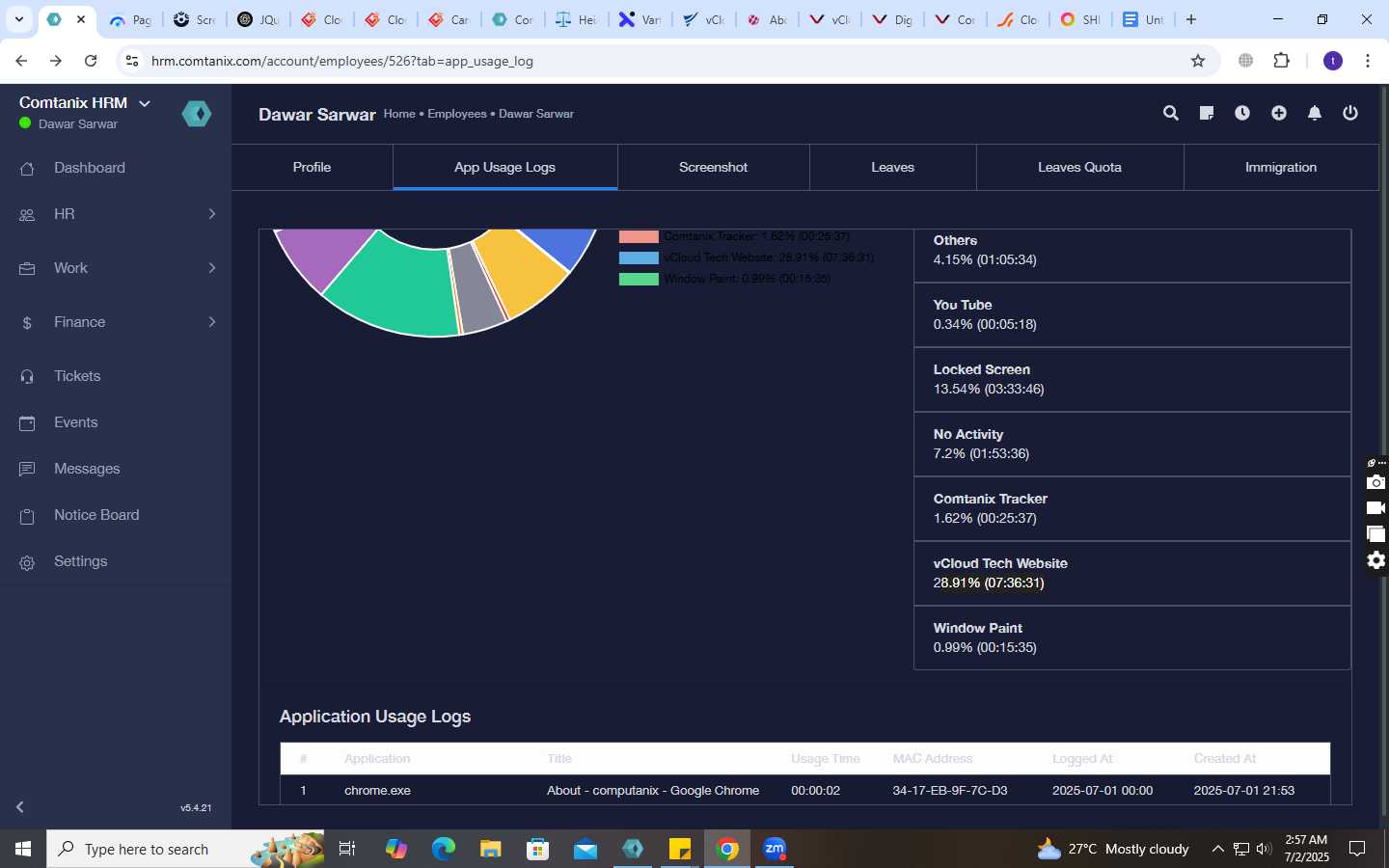Click the video record widget icon
The image size is (1389, 868).
click(x=1376, y=508)
